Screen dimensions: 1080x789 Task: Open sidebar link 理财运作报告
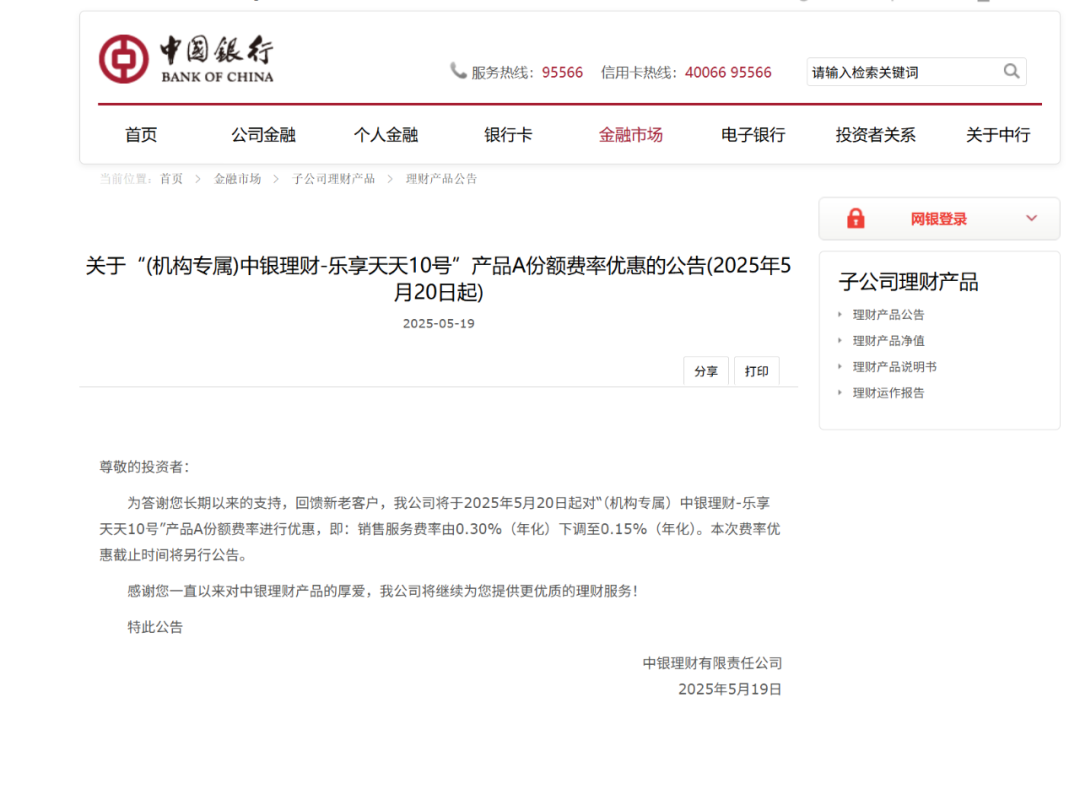click(x=889, y=393)
